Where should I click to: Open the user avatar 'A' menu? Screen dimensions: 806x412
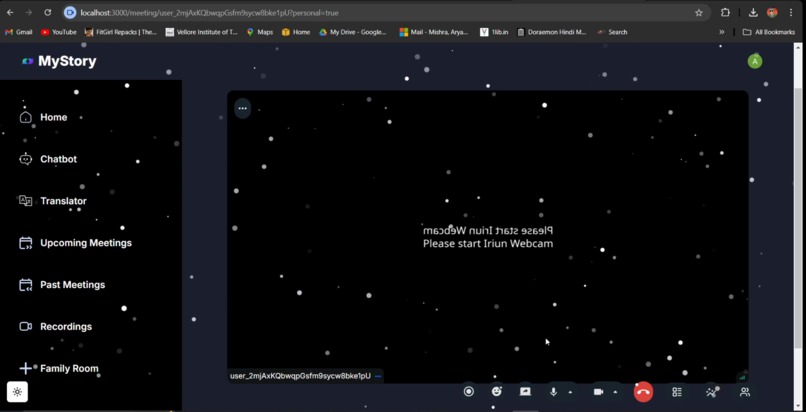tap(755, 62)
